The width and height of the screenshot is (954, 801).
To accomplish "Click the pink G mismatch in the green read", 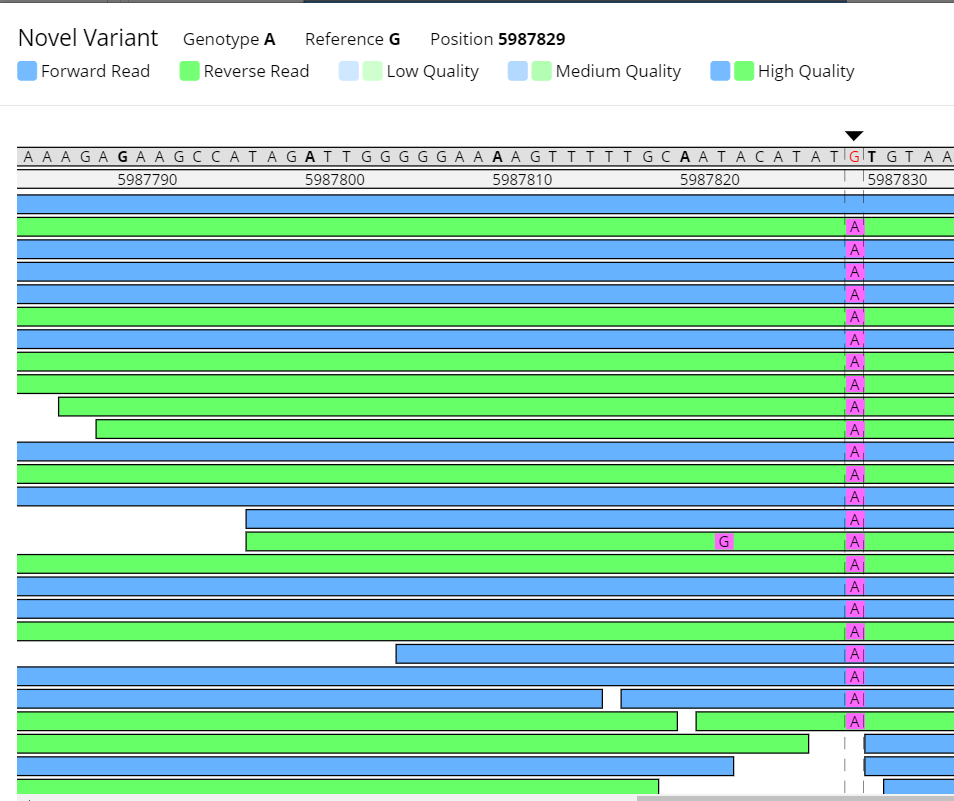I will click(x=724, y=541).
